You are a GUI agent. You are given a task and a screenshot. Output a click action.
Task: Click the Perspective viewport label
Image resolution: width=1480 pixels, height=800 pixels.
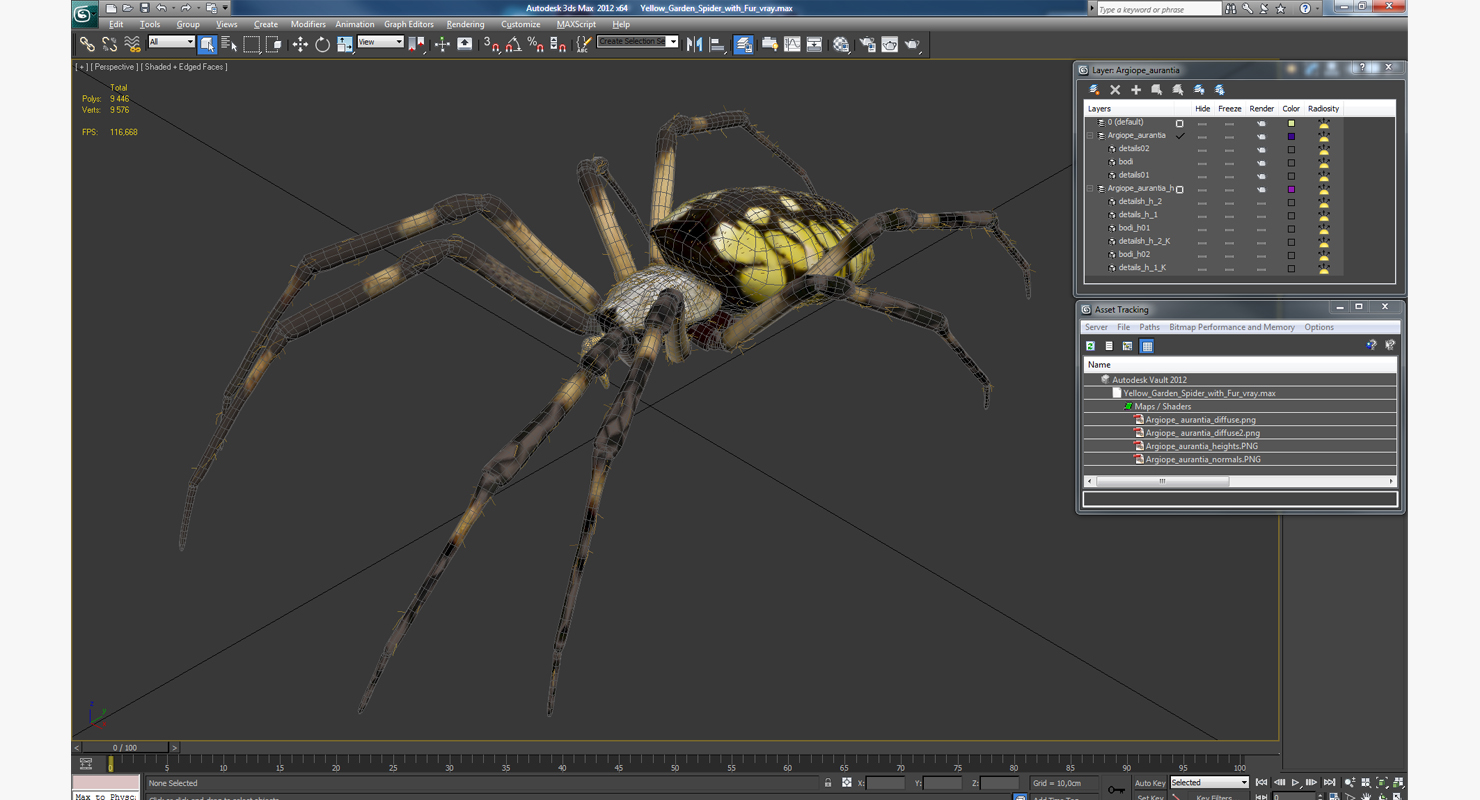114,67
